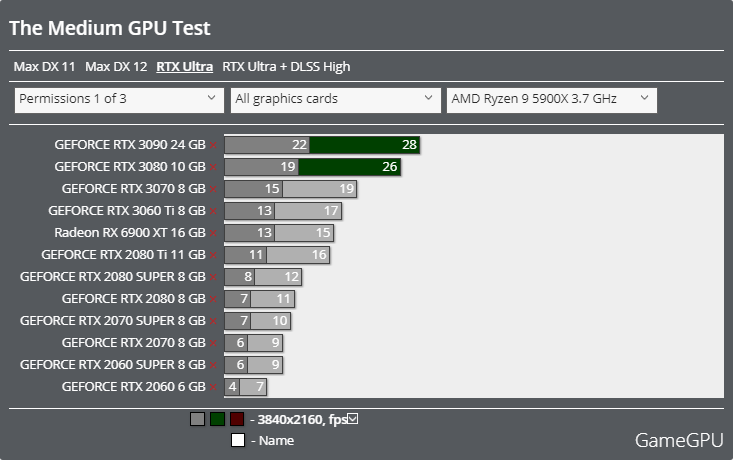Click the dark red legend swatch
The image size is (733, 460).
click(237, 419)
